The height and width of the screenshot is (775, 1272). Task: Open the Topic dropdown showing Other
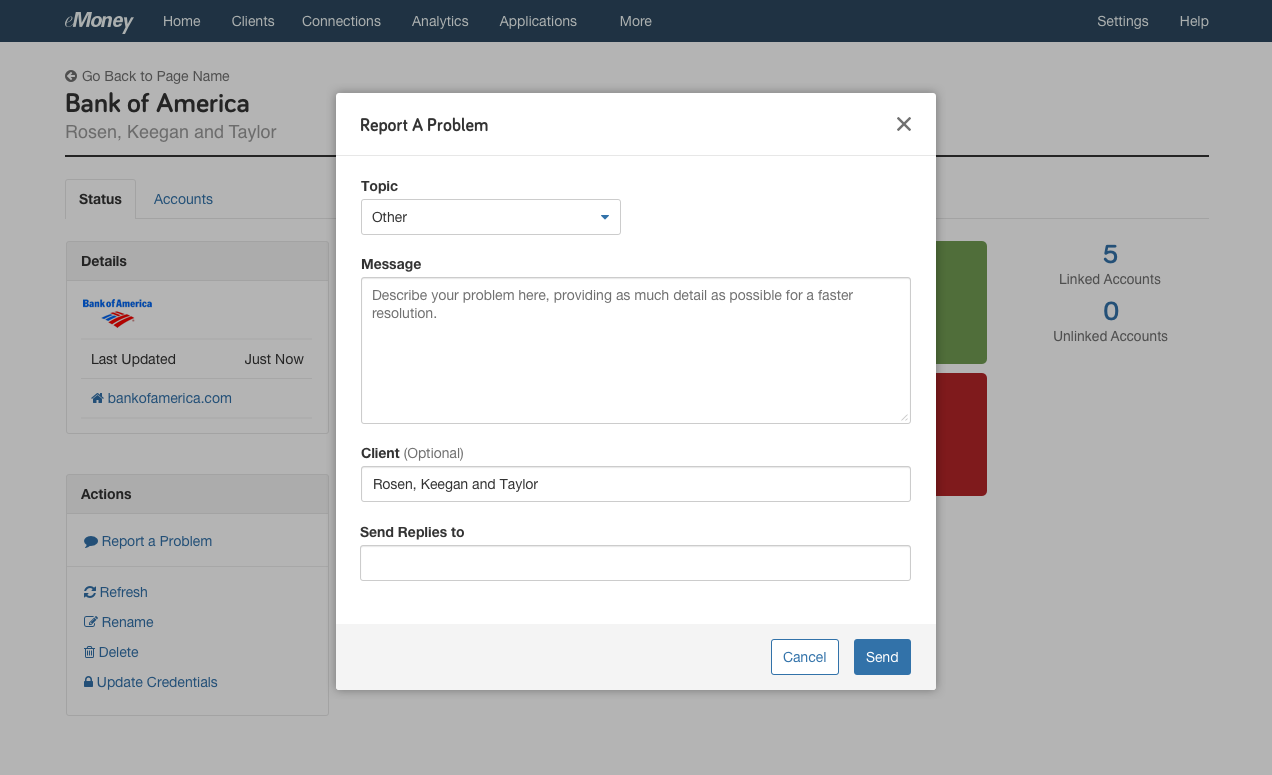pos(490,217)
